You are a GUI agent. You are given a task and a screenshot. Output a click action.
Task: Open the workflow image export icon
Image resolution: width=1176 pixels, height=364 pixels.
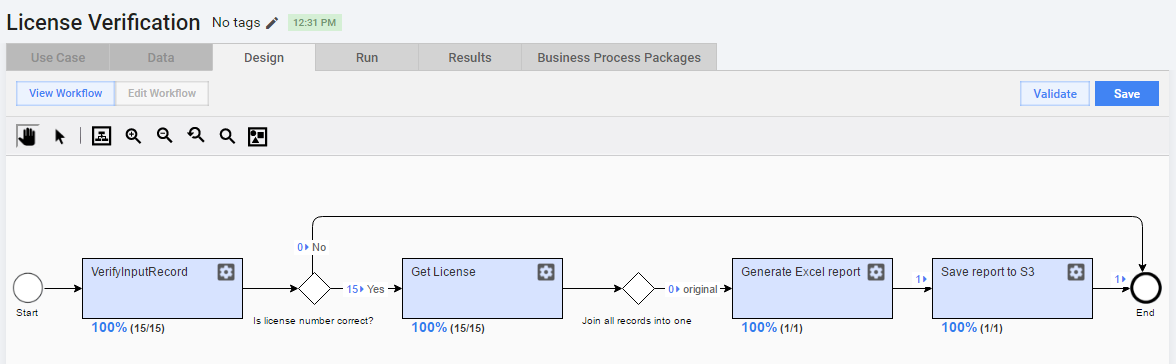pos(258,136)
